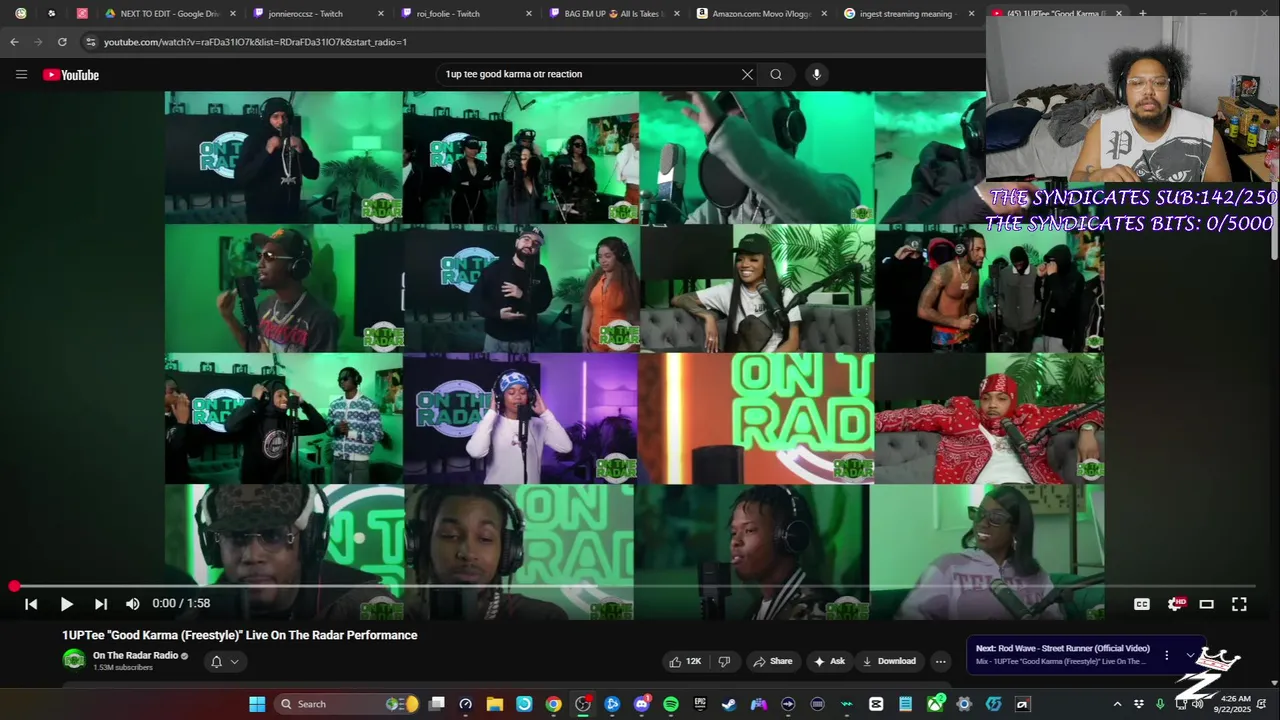Open the player settings gear
1280x720 pixels.
pyautogui.click(x=1175, y=604)
